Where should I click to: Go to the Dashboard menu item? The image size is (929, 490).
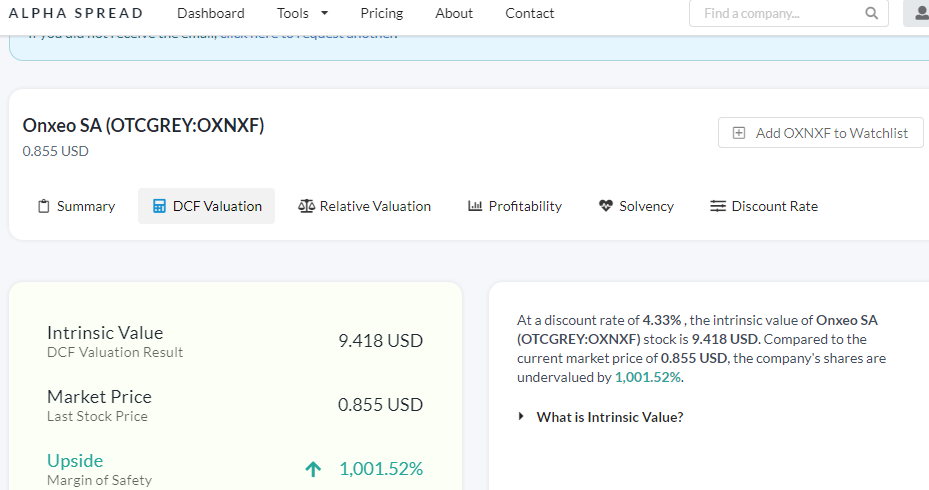coord(210,13)
